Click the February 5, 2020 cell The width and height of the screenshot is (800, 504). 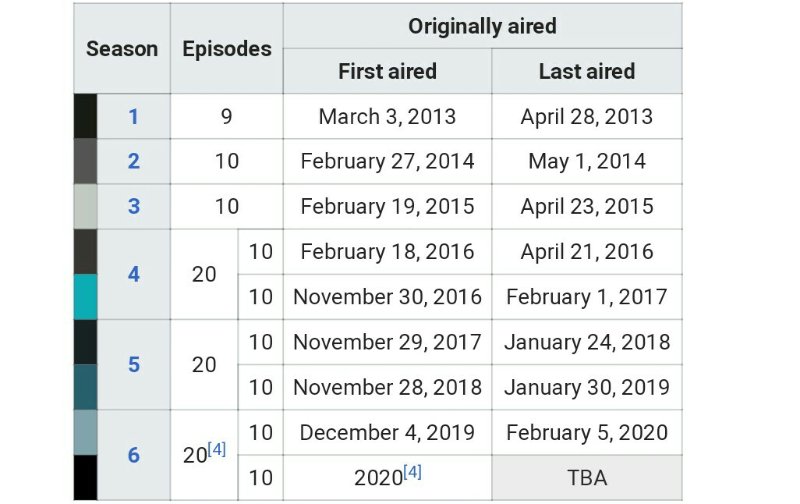click(587, 433)
